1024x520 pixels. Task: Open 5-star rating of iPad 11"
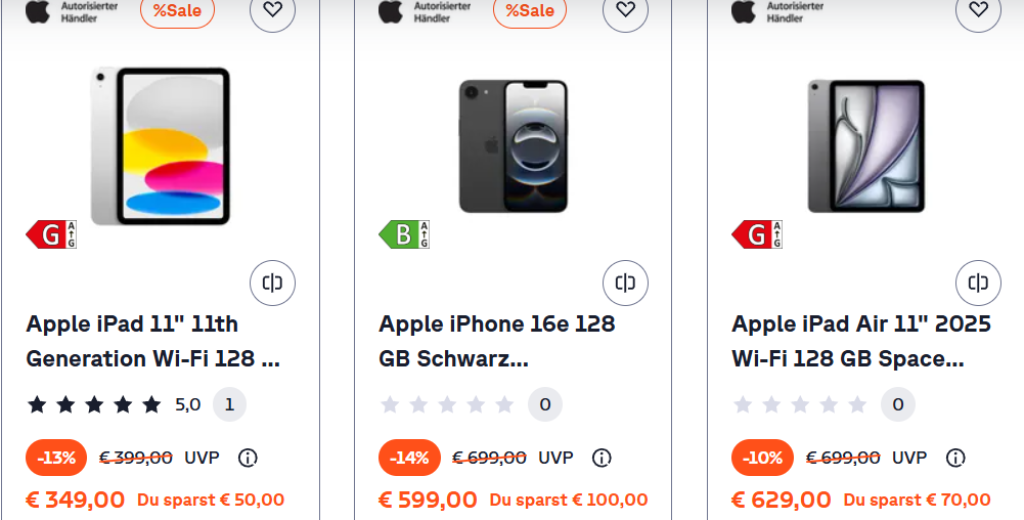94,405
